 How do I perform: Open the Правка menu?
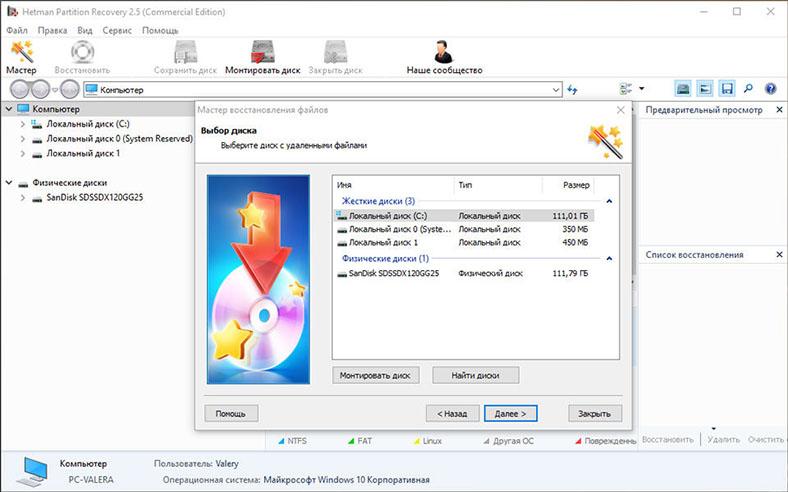pos(52,30)
